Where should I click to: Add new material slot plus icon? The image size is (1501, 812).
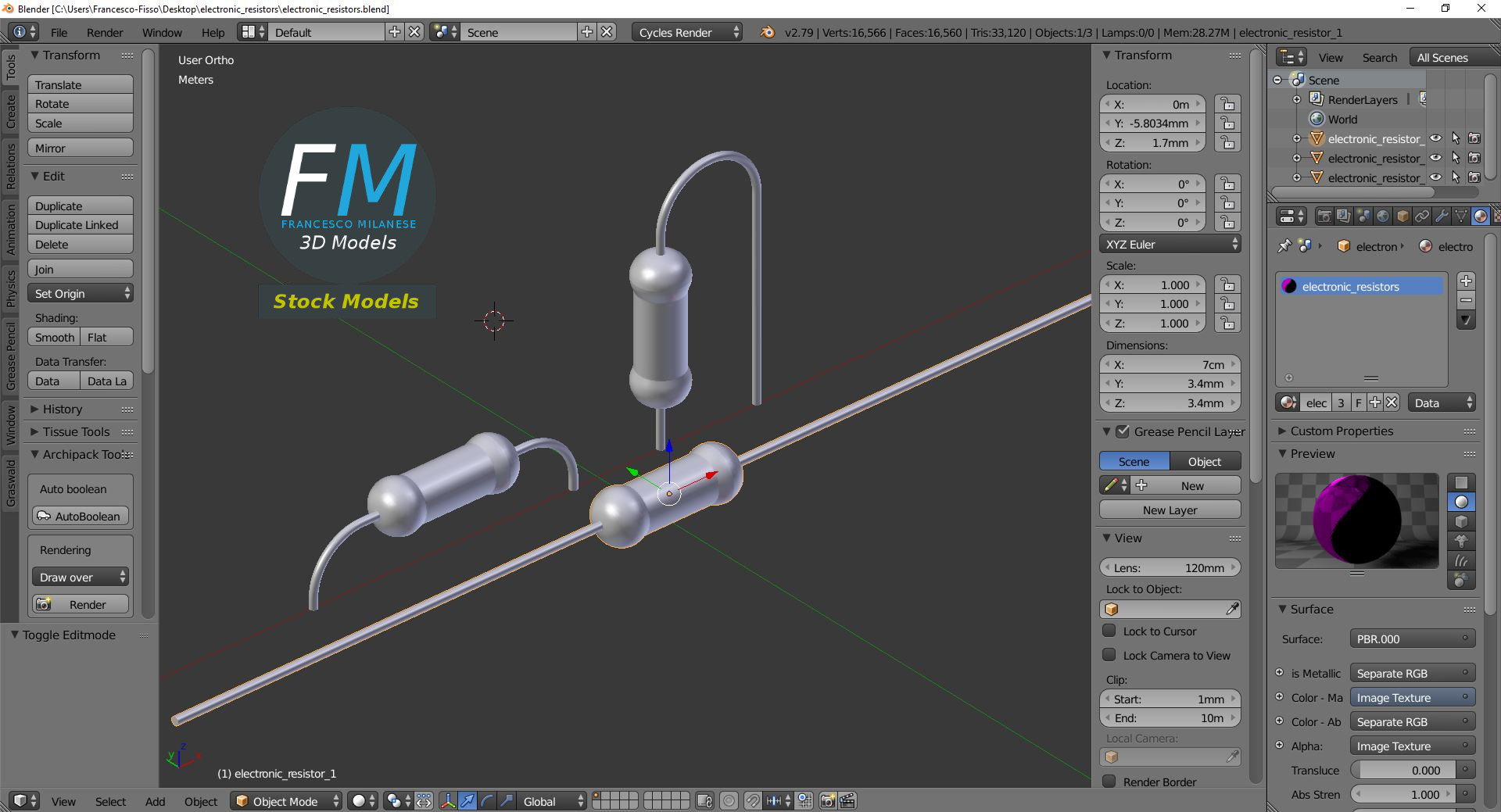coord(1466,281)
